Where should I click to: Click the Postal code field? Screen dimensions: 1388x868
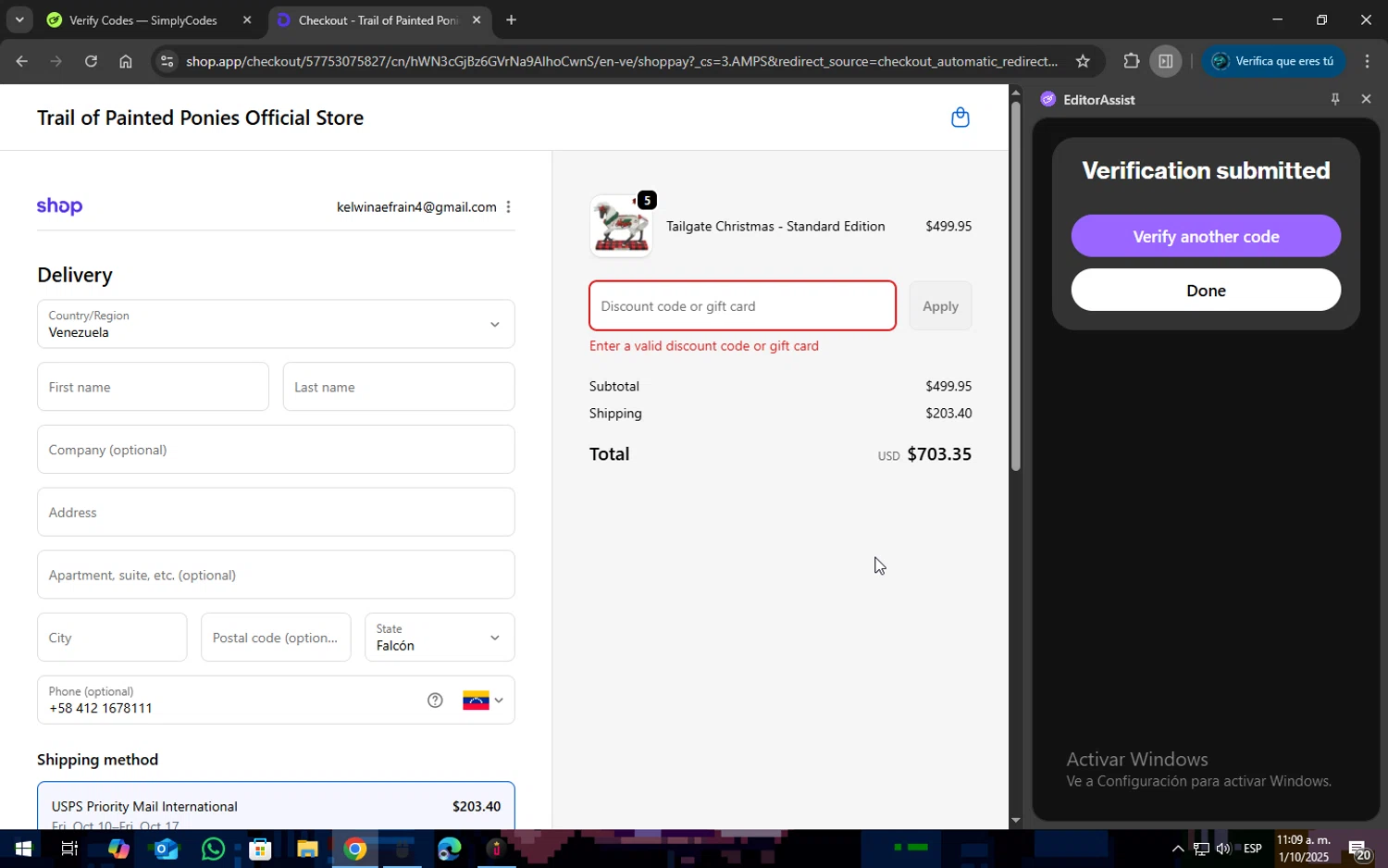click(x=276, y=638)
